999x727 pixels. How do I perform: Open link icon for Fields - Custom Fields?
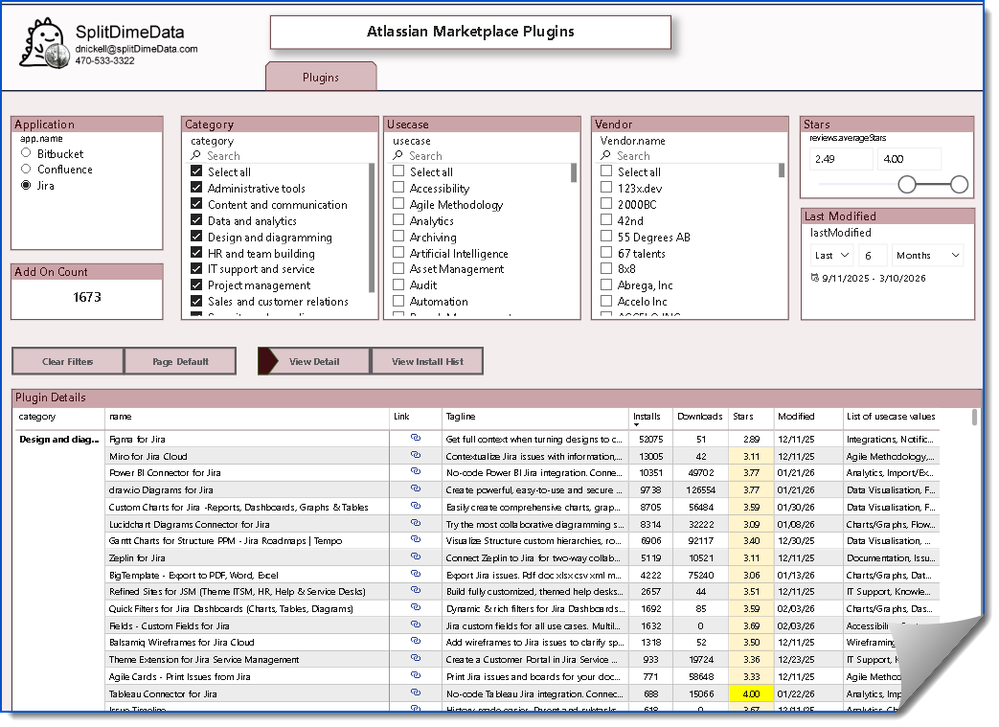click(x=415, y=624)
